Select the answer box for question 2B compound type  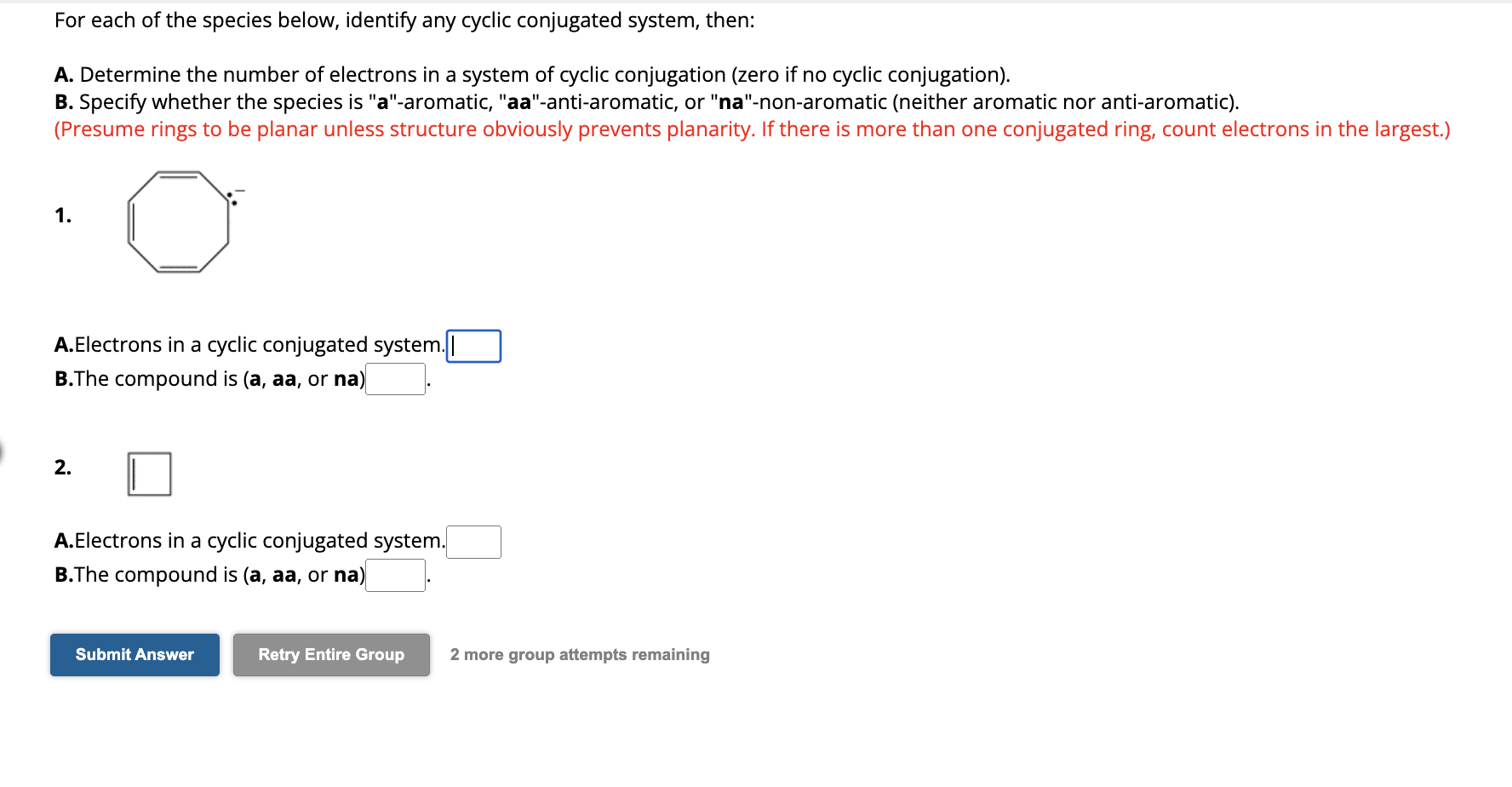[395, 576]
